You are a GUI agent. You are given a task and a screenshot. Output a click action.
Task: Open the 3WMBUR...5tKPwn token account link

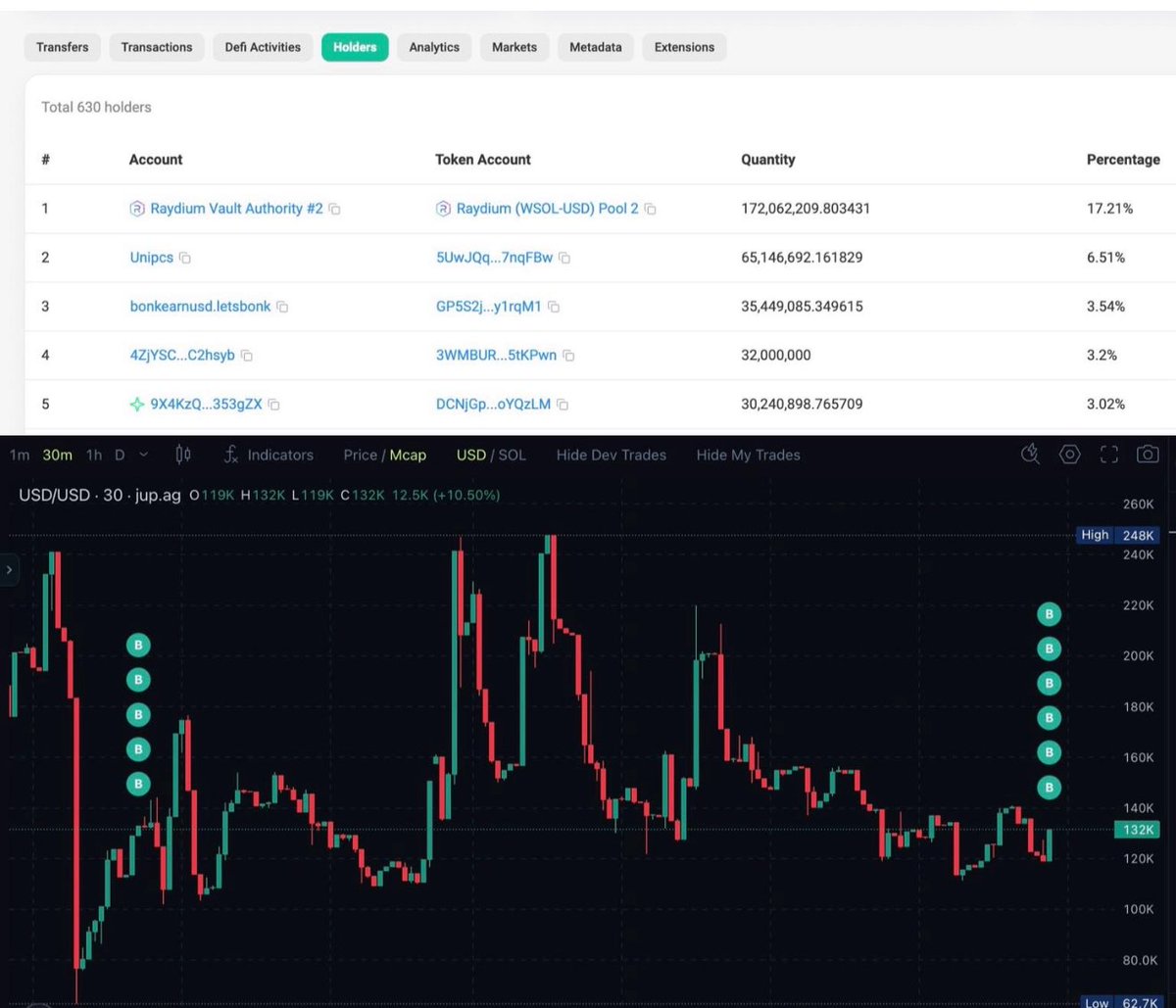click(x=496, y=356)
